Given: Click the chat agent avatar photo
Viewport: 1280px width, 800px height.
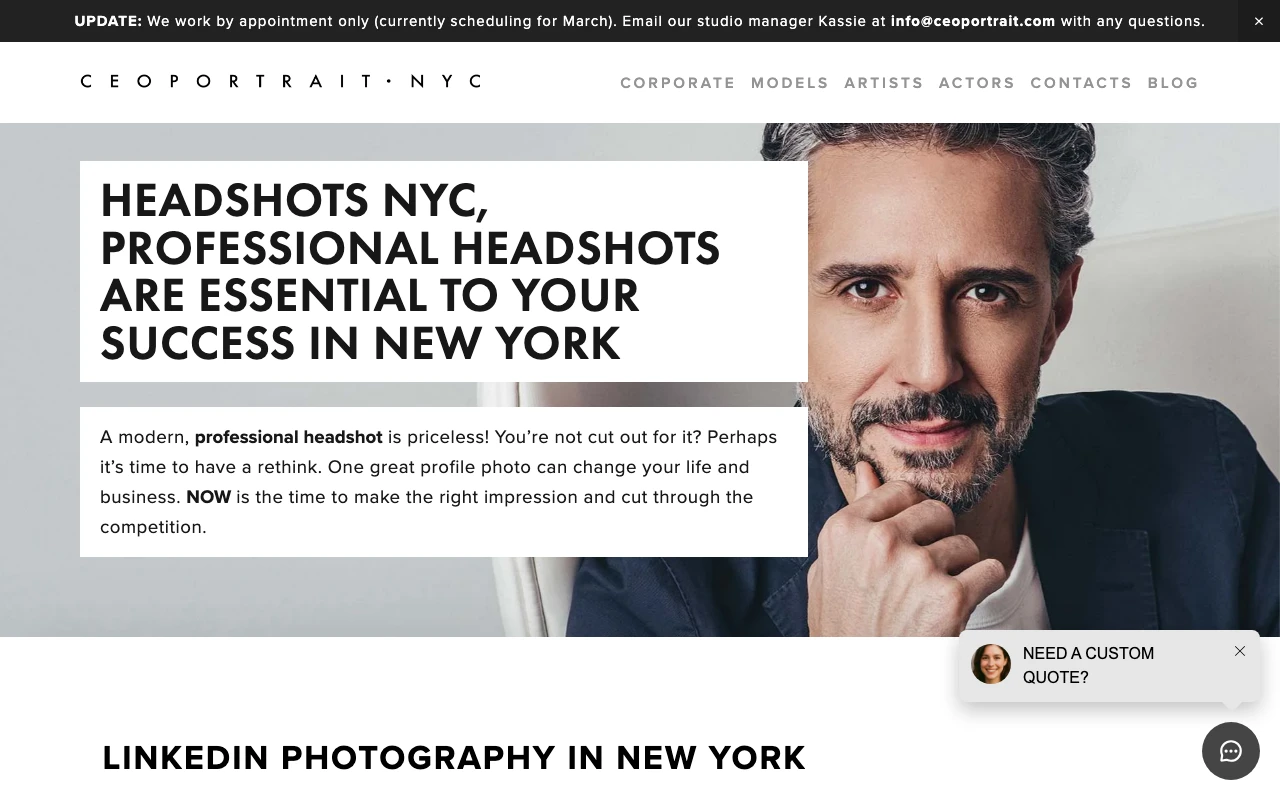Looking at the screenshot, I should pyautogui.click(x=990, y=664).
